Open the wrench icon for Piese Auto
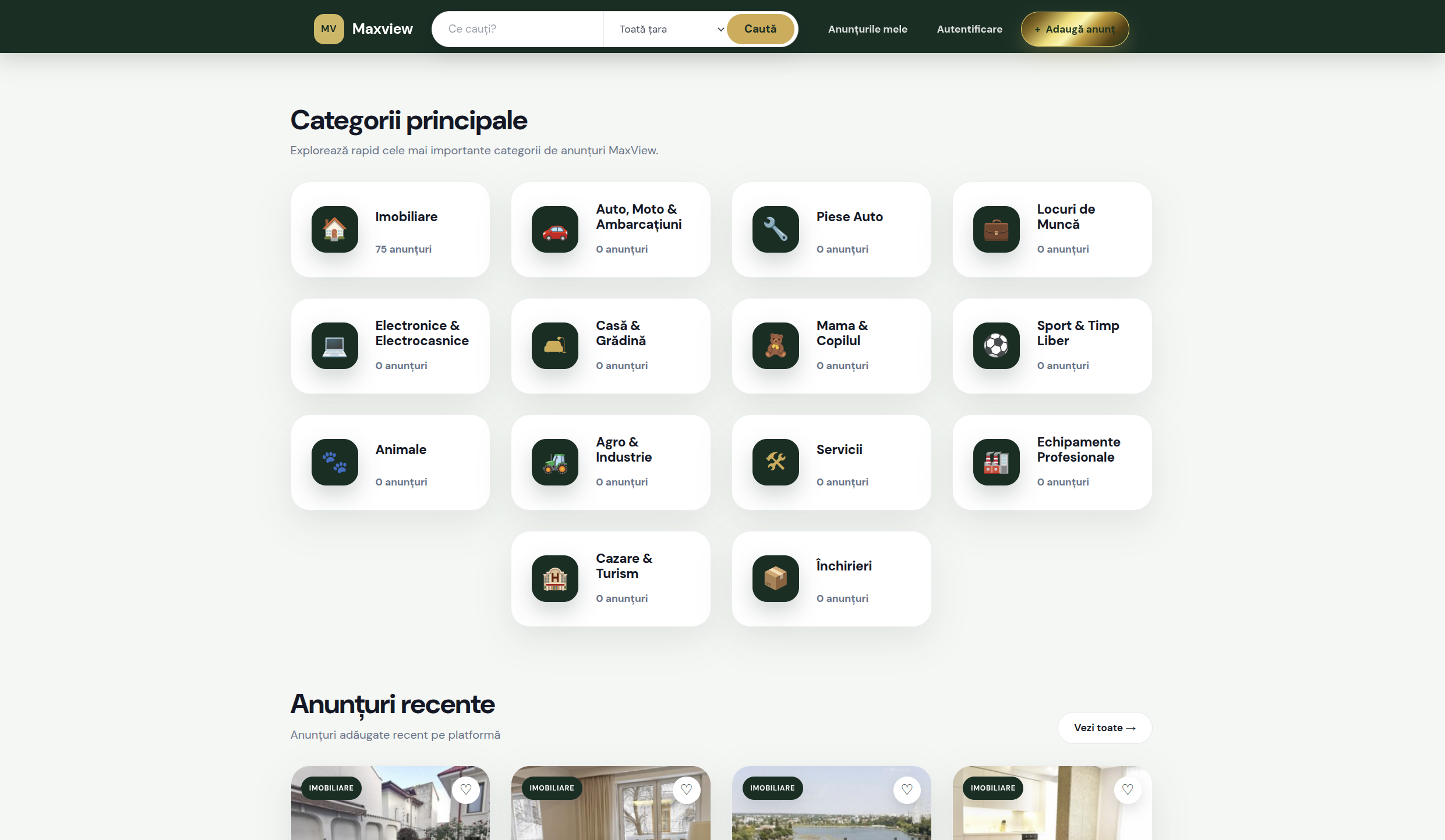This screenshot has height=840, width=1445. [775, 229]
